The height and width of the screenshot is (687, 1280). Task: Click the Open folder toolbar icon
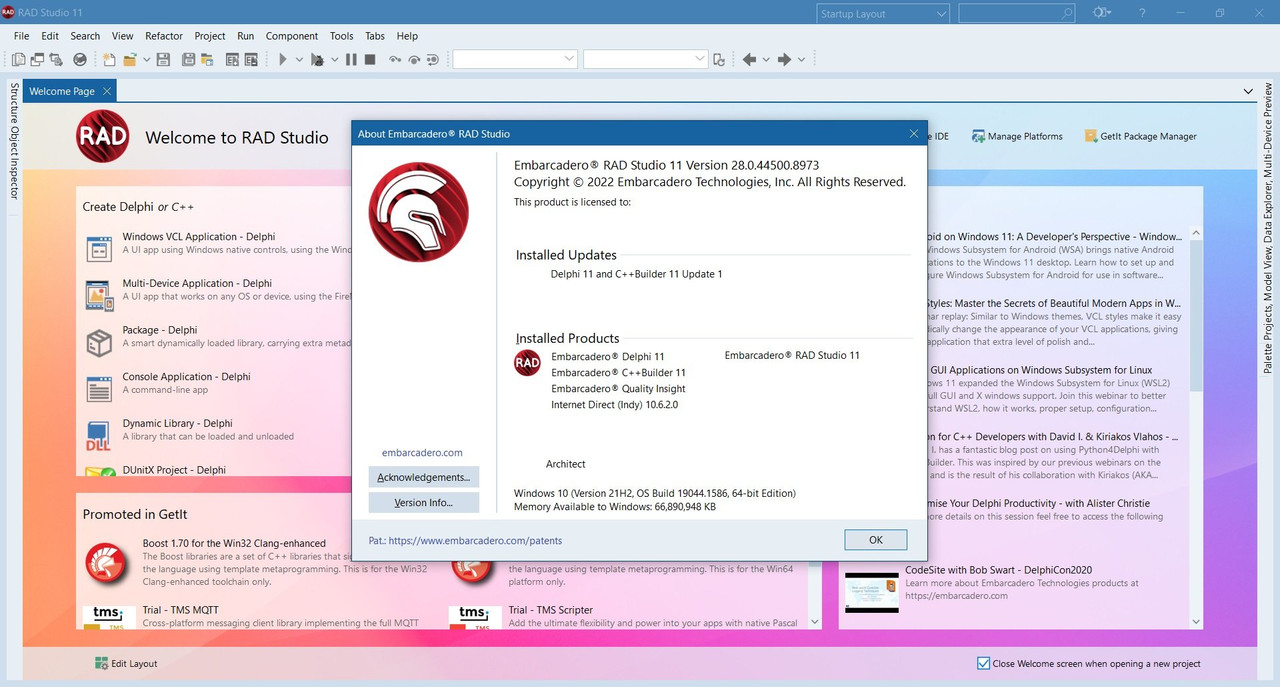click(130, 60)
